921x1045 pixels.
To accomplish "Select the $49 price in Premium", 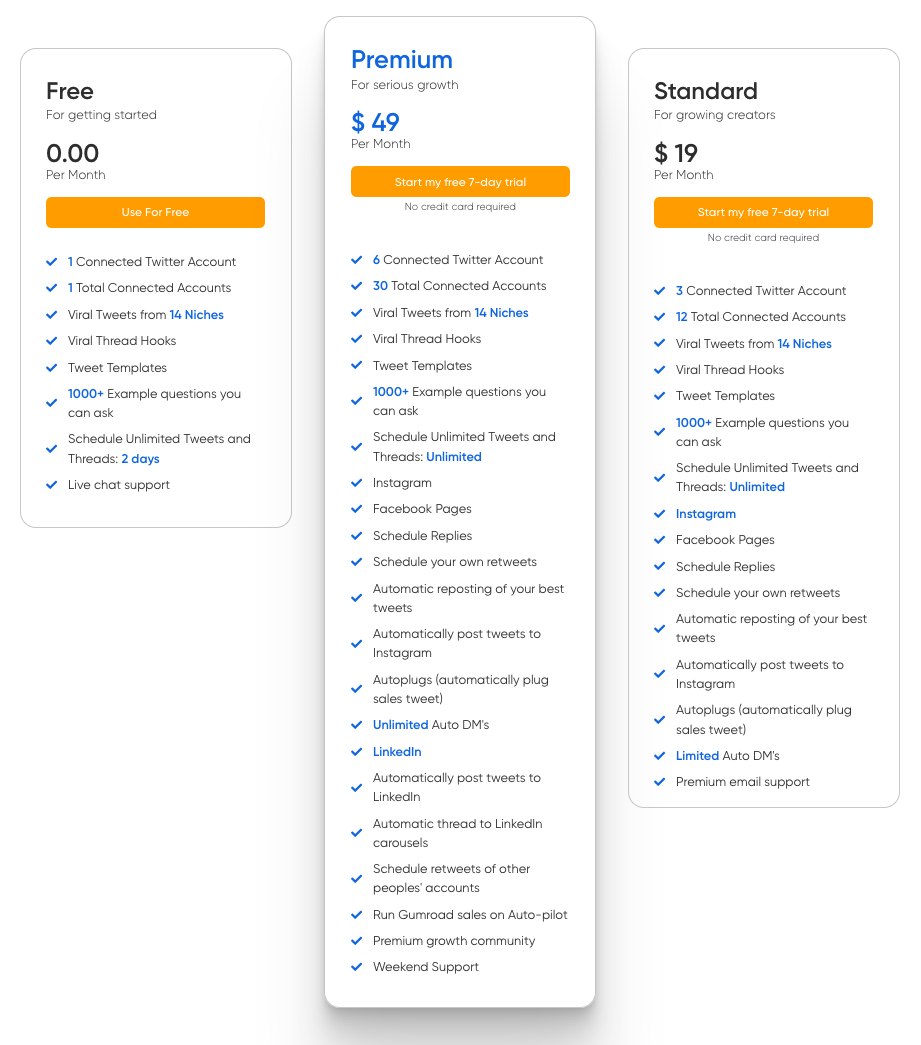I will tap(374, 122).
